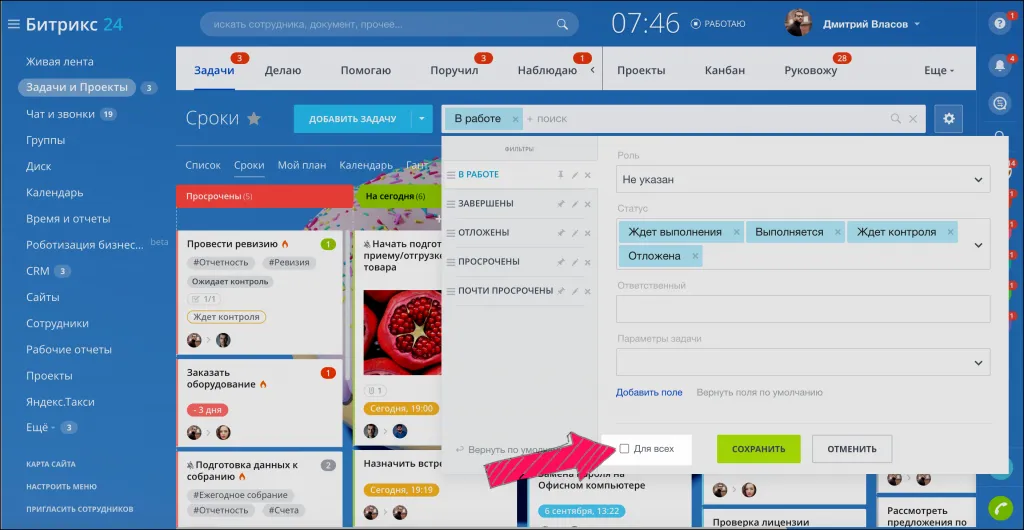The image size is (1024, 530).
Task: Click the star icon next to Сроки
Action: [254, 119]
